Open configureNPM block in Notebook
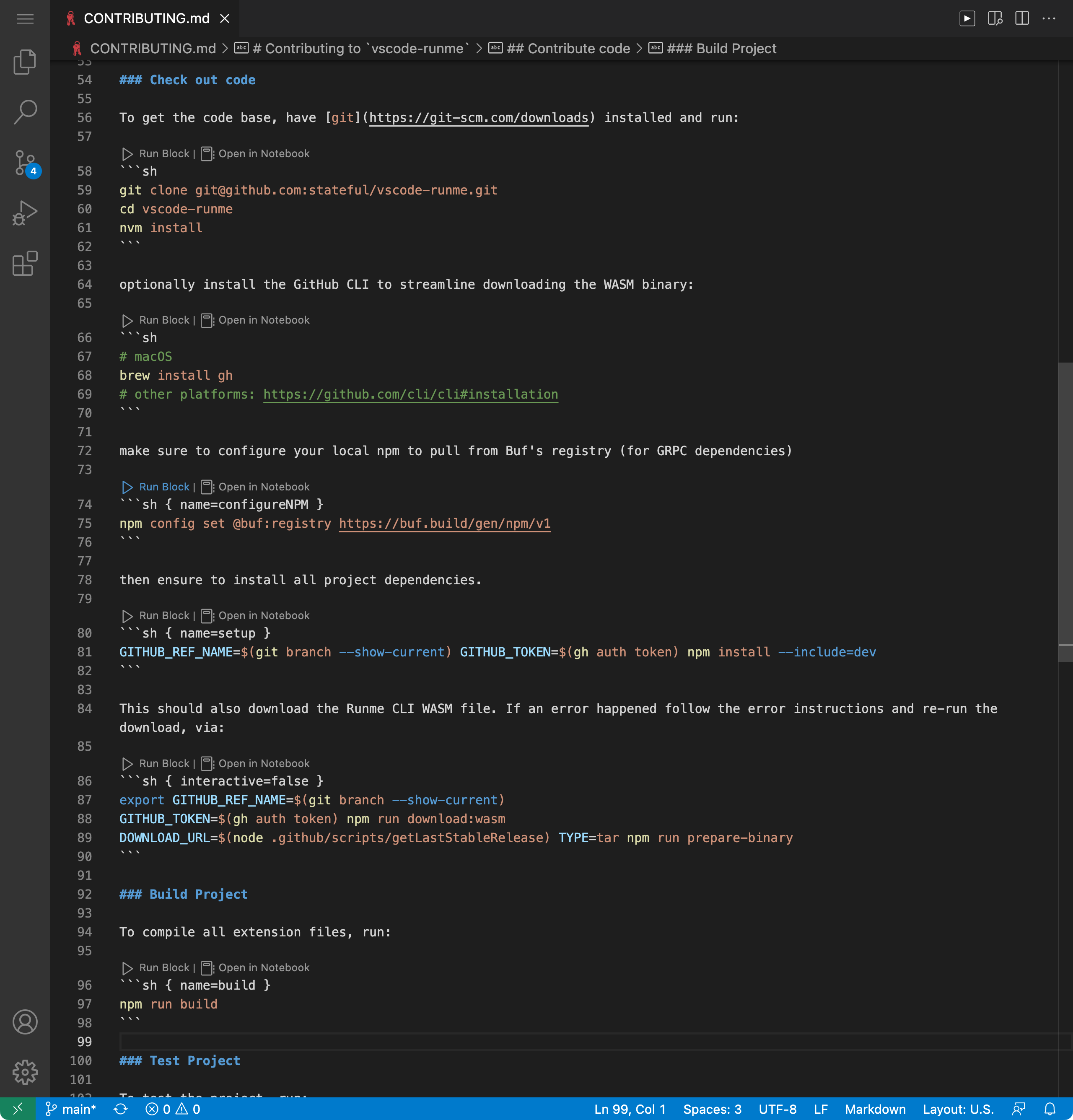The height and width of the screenshot is (1120, 1073). click(255, 487)
